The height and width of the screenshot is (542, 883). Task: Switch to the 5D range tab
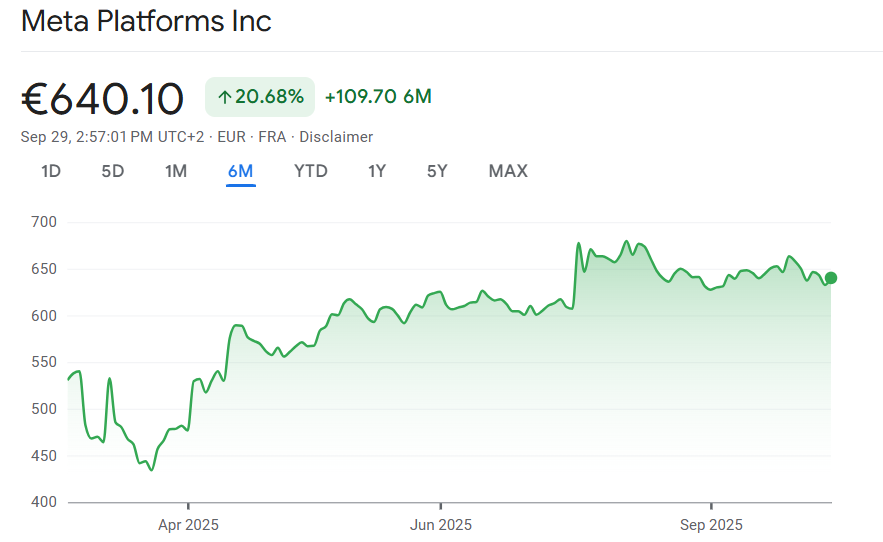113,171
